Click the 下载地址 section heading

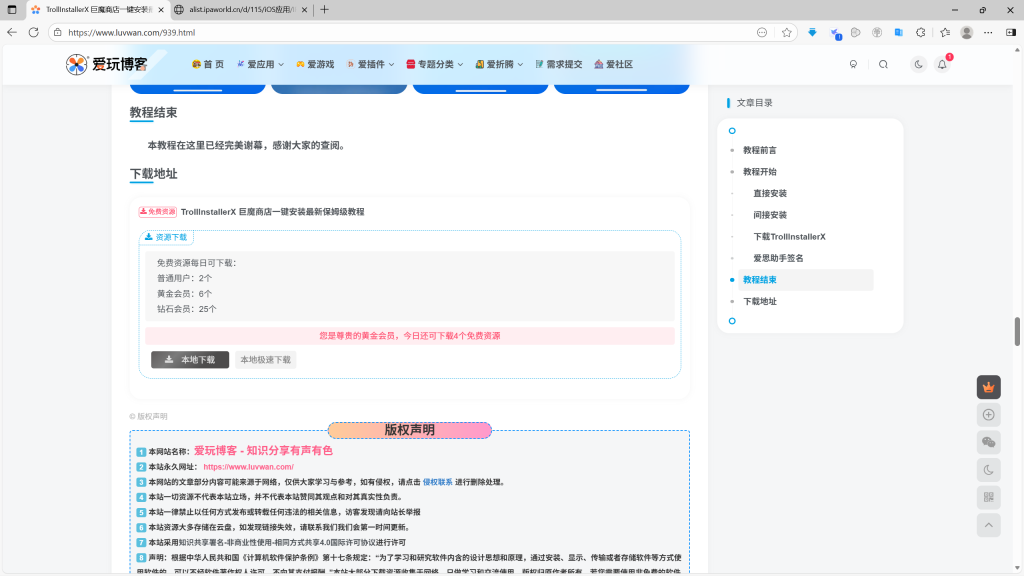[x=153, y=174]
